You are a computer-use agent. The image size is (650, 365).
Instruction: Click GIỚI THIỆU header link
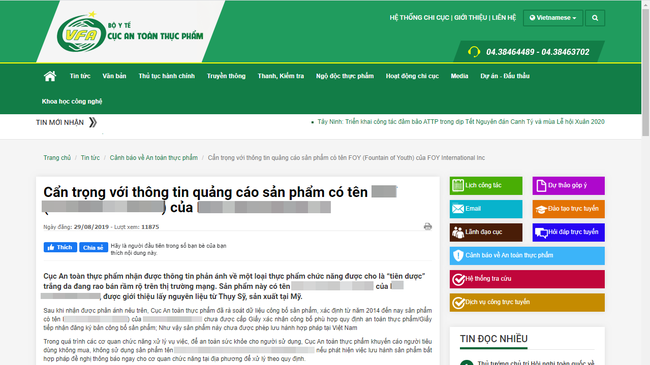click(471, 17)
